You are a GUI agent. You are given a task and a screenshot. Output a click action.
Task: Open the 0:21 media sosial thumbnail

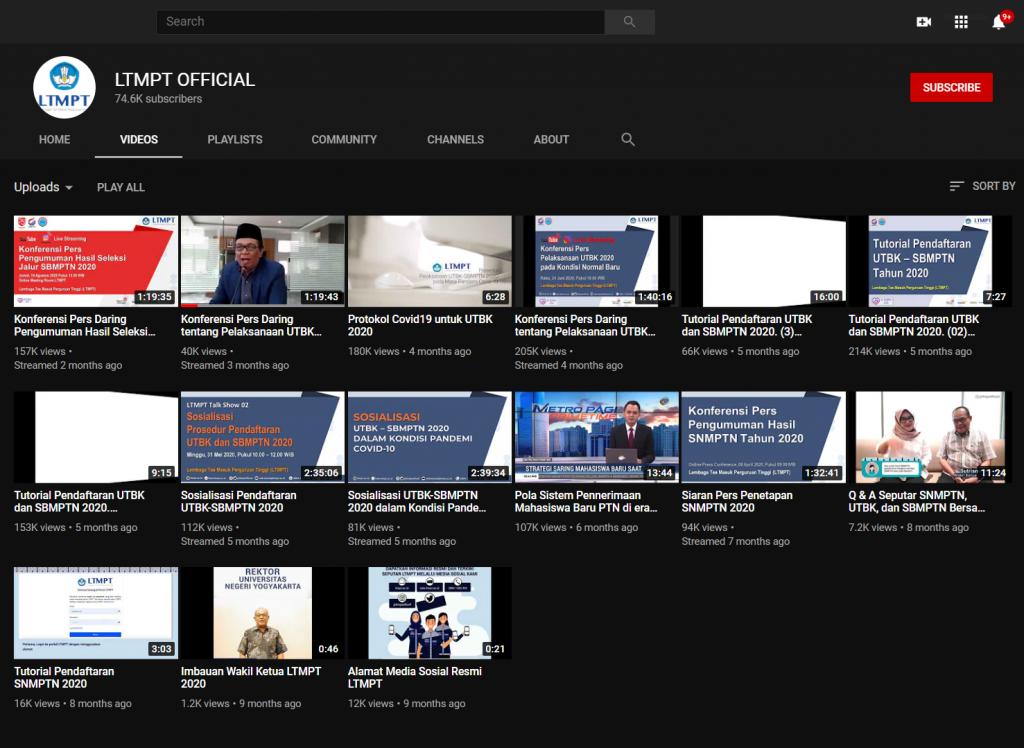click(430, 613)
